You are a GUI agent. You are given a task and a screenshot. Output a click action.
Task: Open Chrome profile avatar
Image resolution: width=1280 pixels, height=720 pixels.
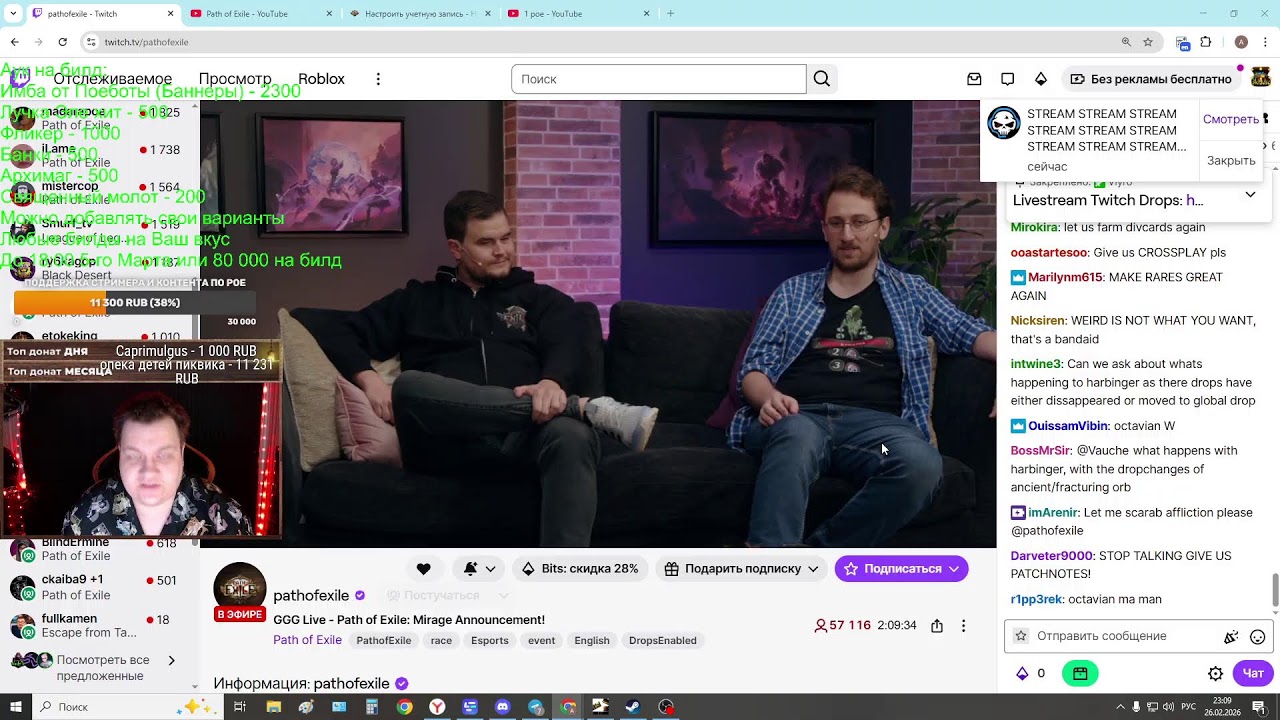(1241, 42)
